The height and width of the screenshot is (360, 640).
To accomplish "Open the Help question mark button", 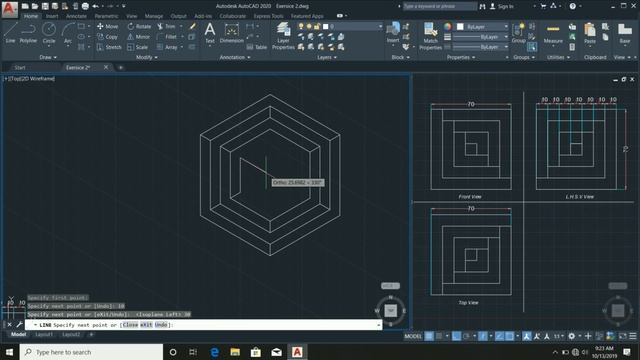I will point(573,6).
